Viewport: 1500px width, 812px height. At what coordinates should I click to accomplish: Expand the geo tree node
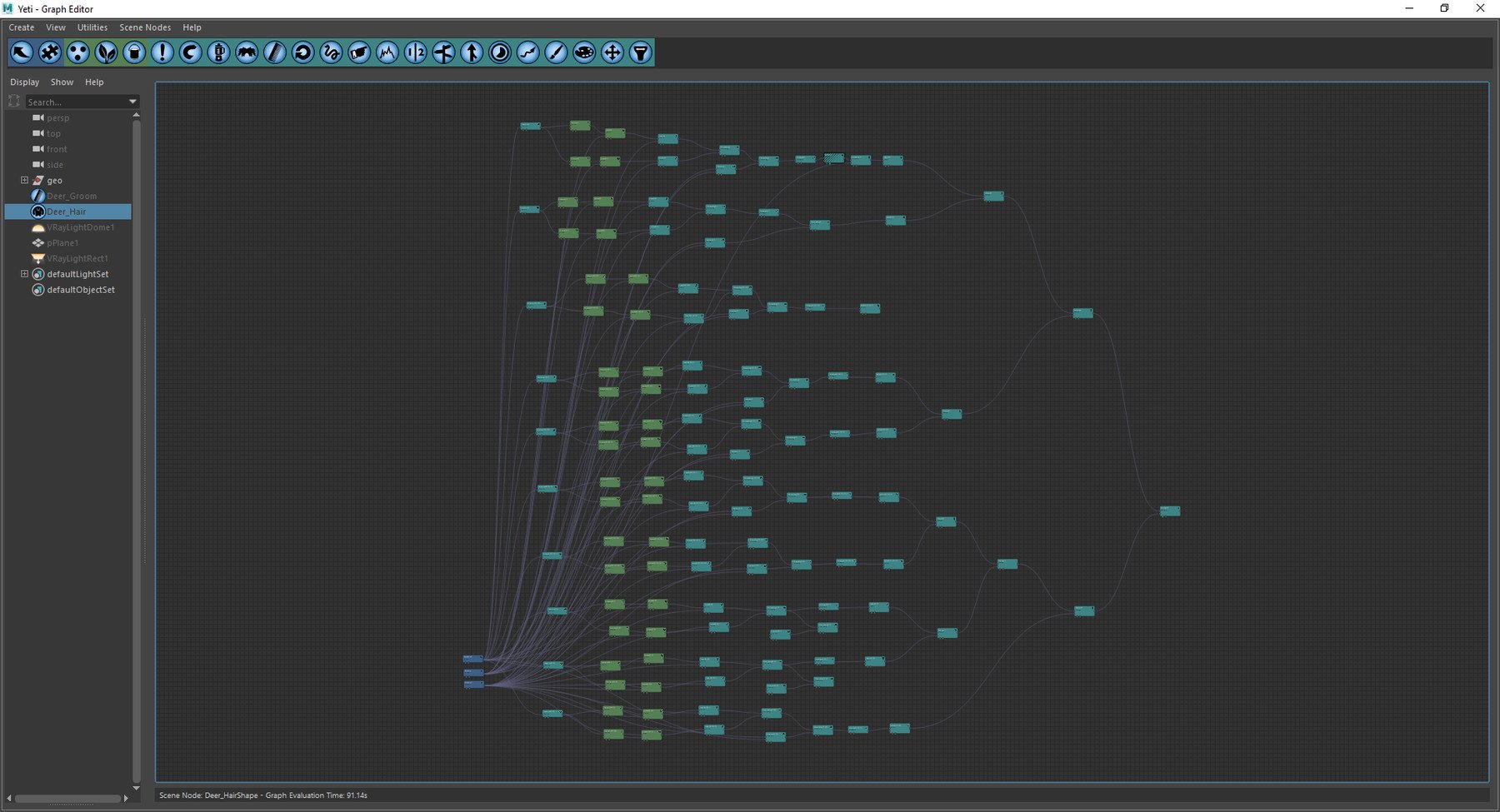tap(24, 180)
